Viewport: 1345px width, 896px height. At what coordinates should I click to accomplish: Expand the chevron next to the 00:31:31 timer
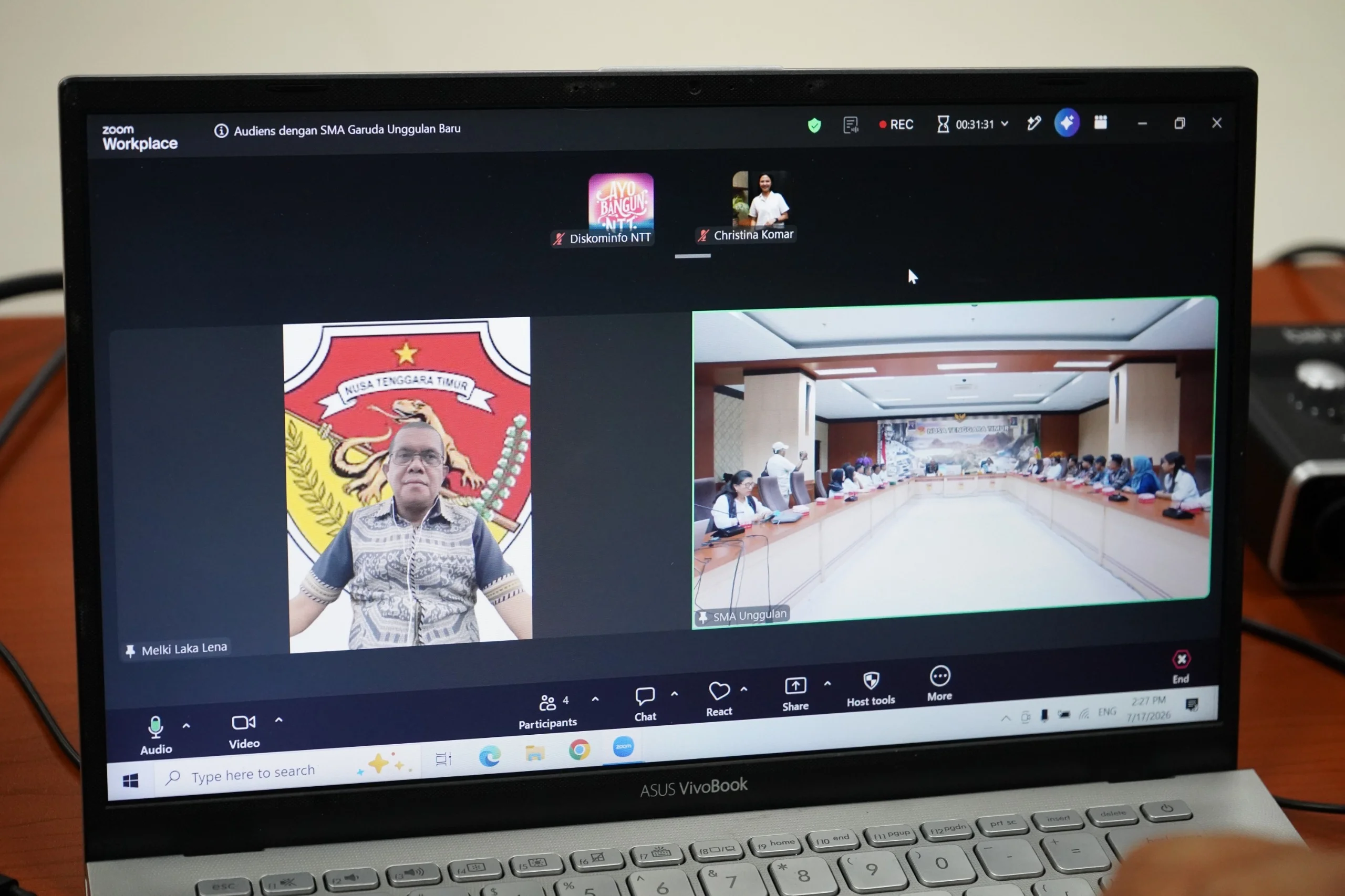(x=1005, y=123)
